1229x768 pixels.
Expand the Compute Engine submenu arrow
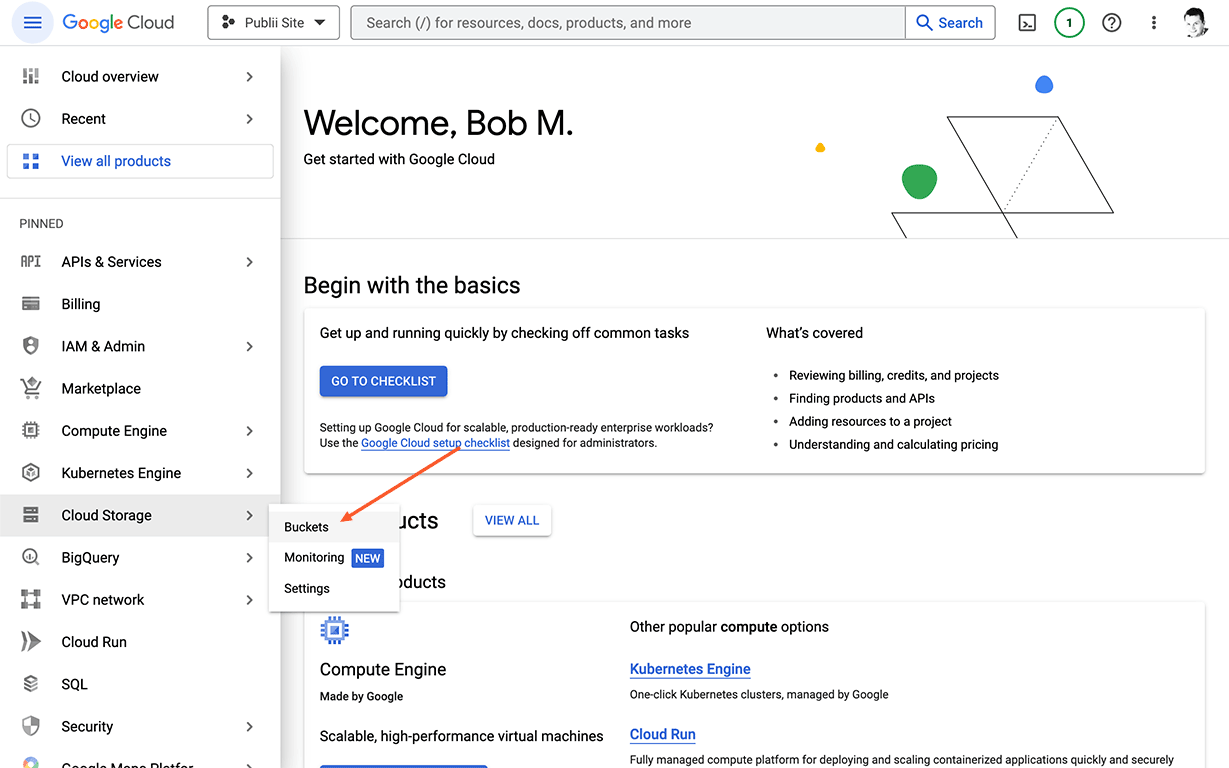[249, 431]
